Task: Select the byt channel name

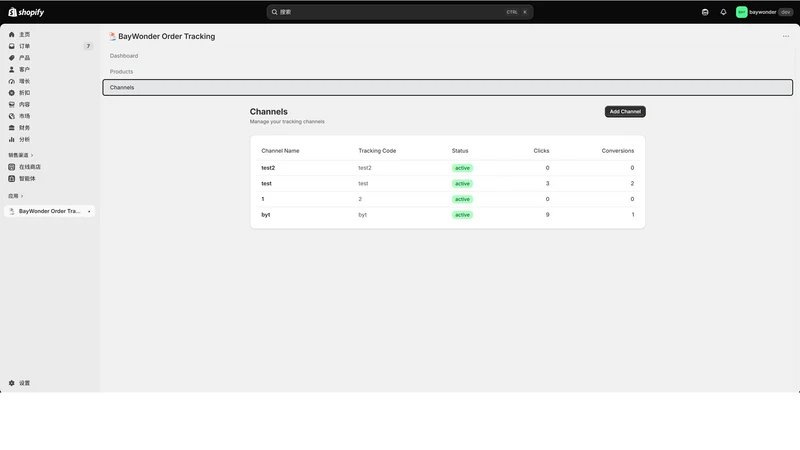Action: 265,215
